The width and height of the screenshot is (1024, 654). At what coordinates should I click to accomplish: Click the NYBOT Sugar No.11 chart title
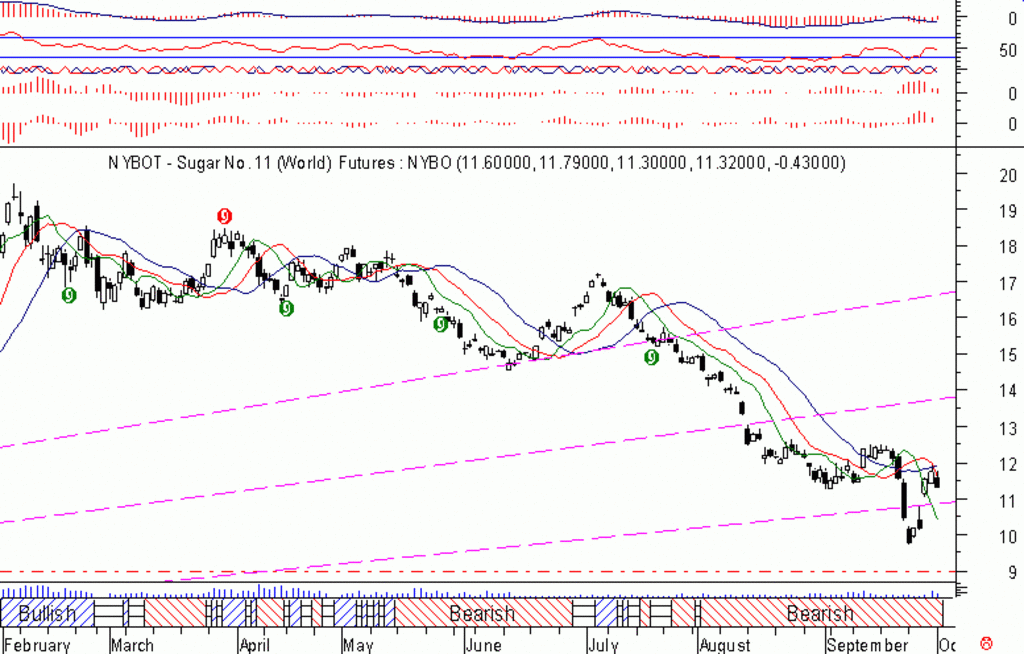(x=477, y=163)
